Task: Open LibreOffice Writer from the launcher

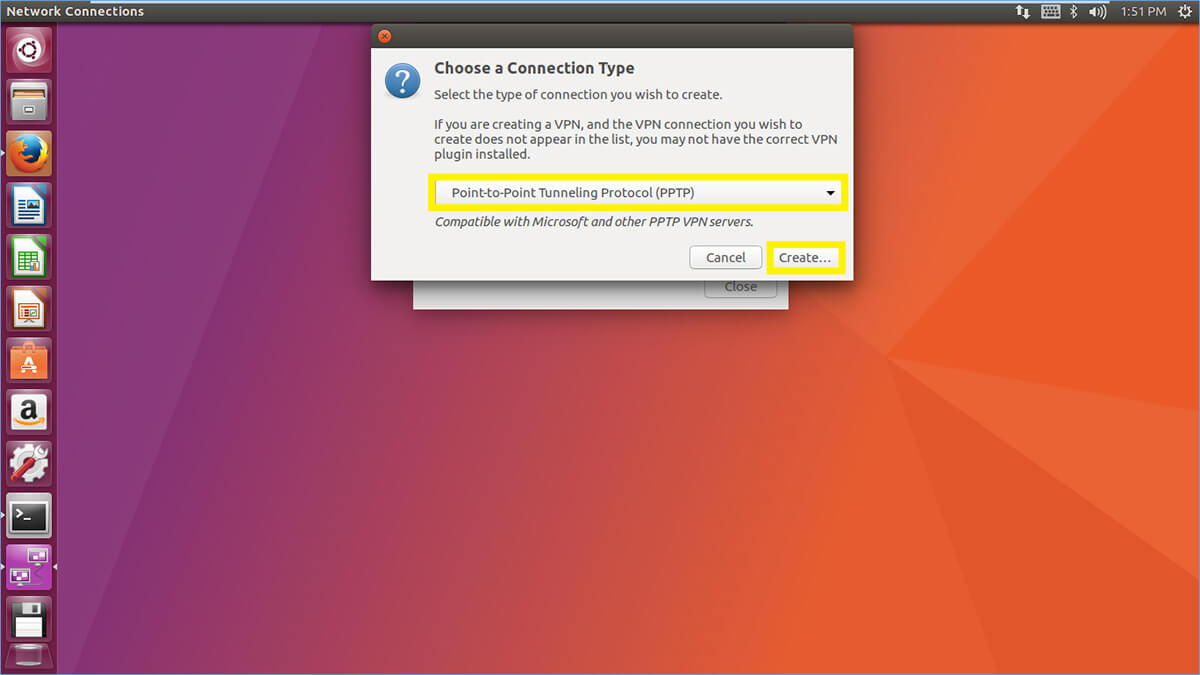Action: tap(29, 205)
